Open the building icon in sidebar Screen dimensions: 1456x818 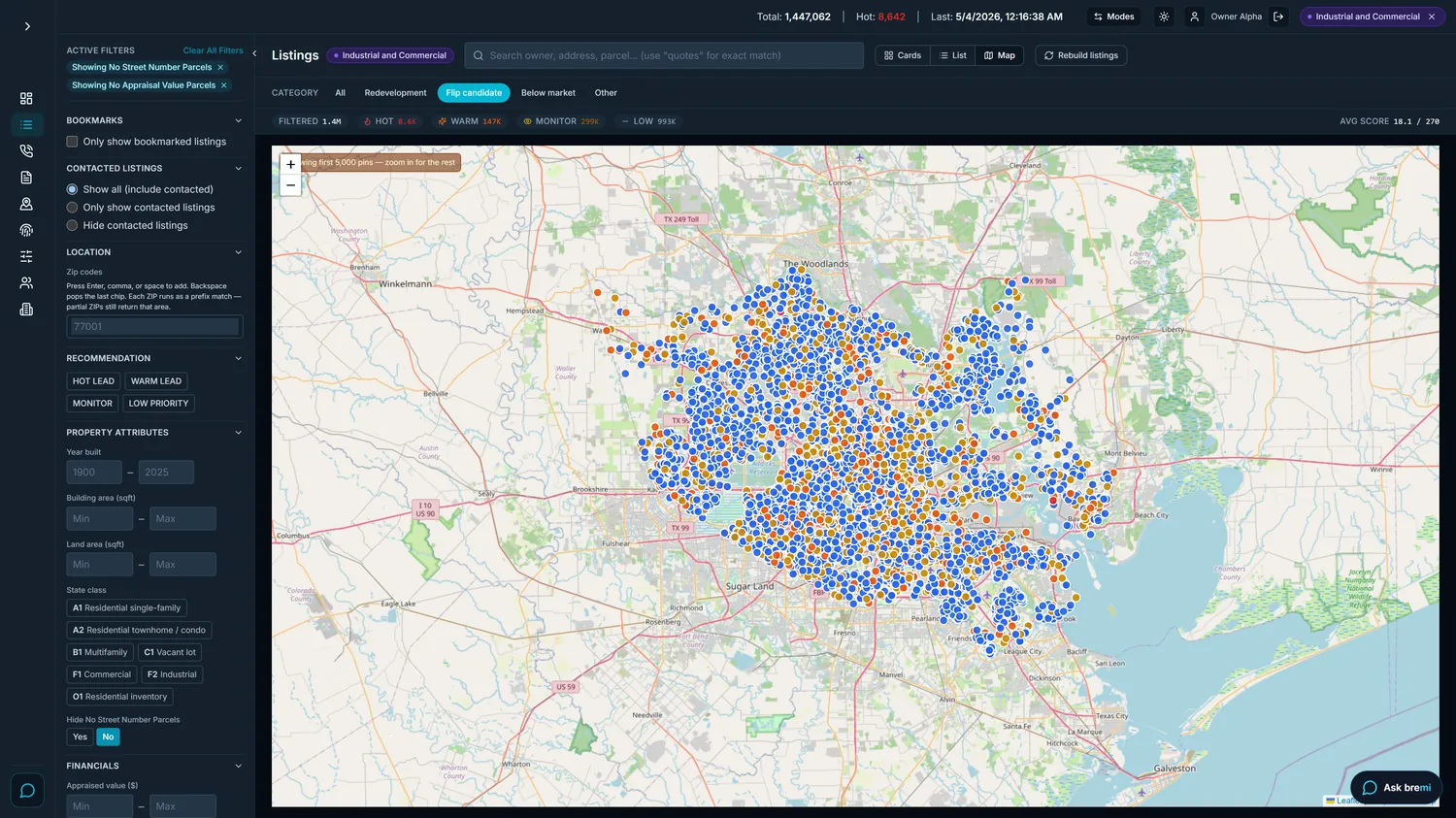pos(26,310)
